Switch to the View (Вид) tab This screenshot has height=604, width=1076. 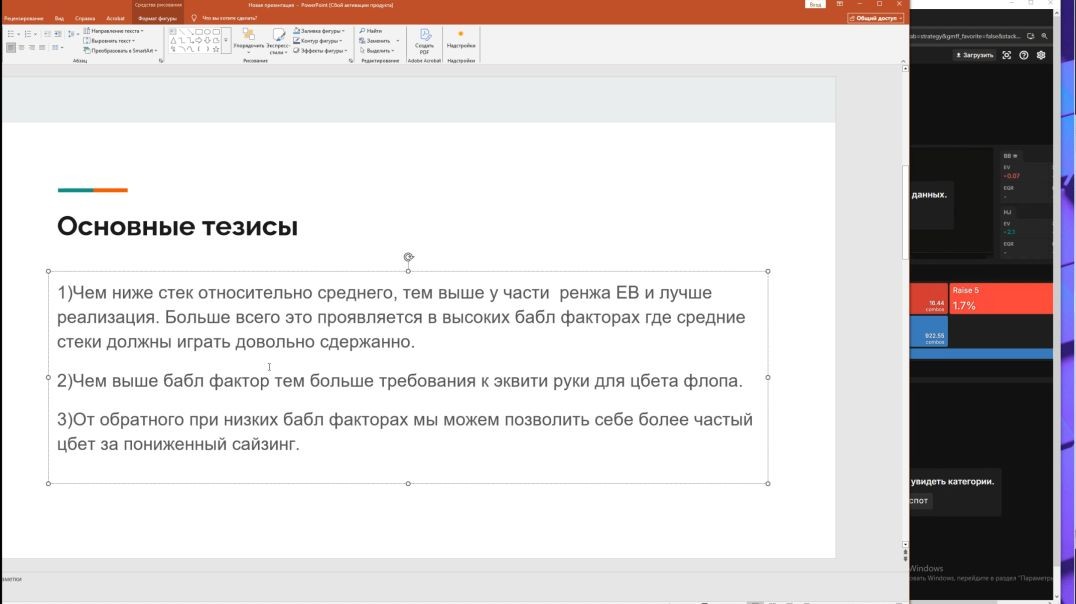click(60, 19)
